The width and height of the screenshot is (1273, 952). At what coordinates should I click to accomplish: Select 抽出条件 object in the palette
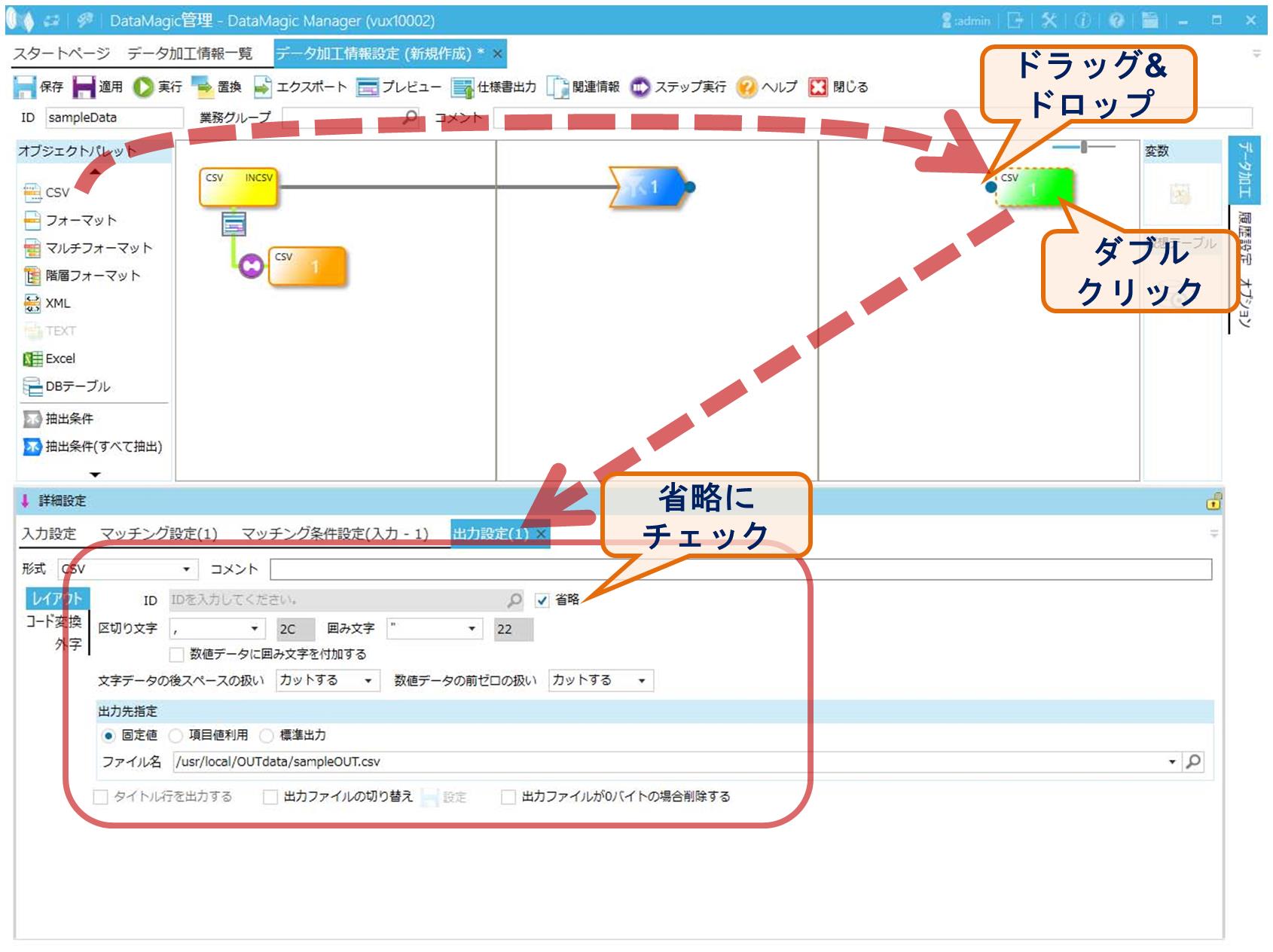(58, 419)
